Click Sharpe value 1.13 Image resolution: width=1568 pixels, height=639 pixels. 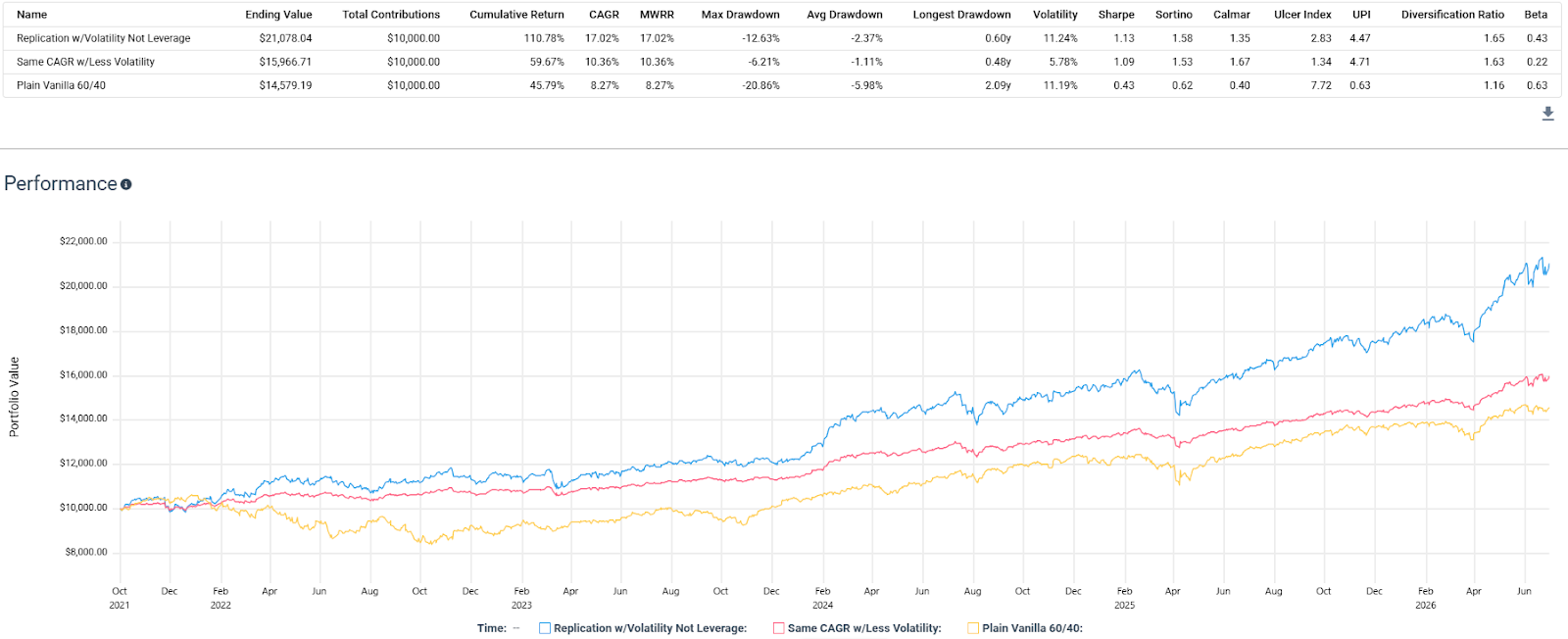pyautogui.click(x=1124, y=38)
